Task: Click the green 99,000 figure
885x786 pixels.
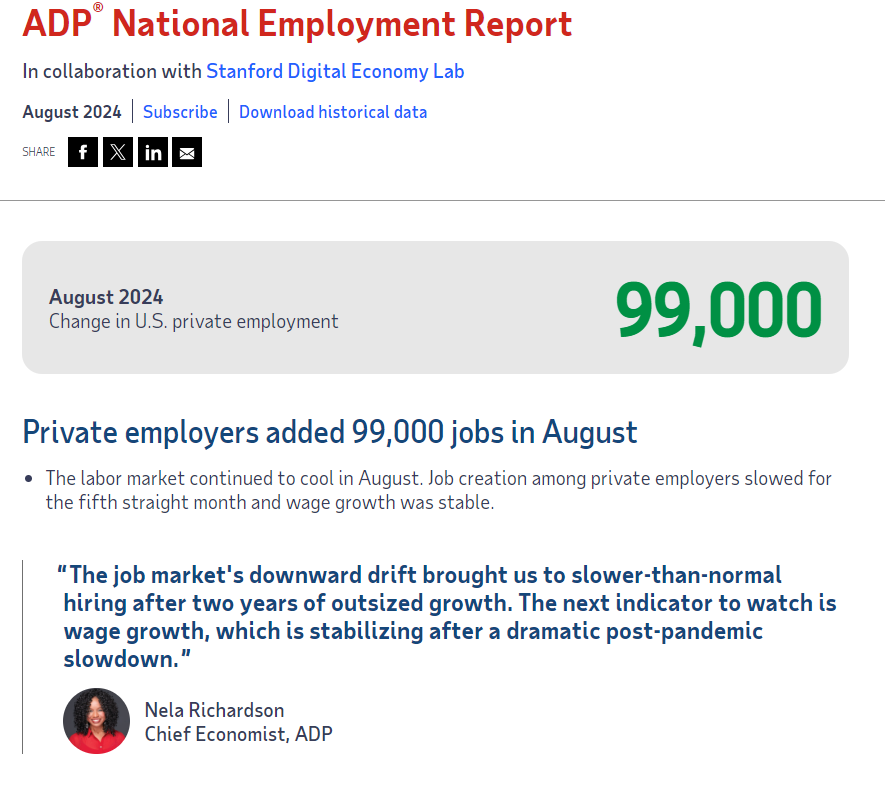Action: point(718,310)
